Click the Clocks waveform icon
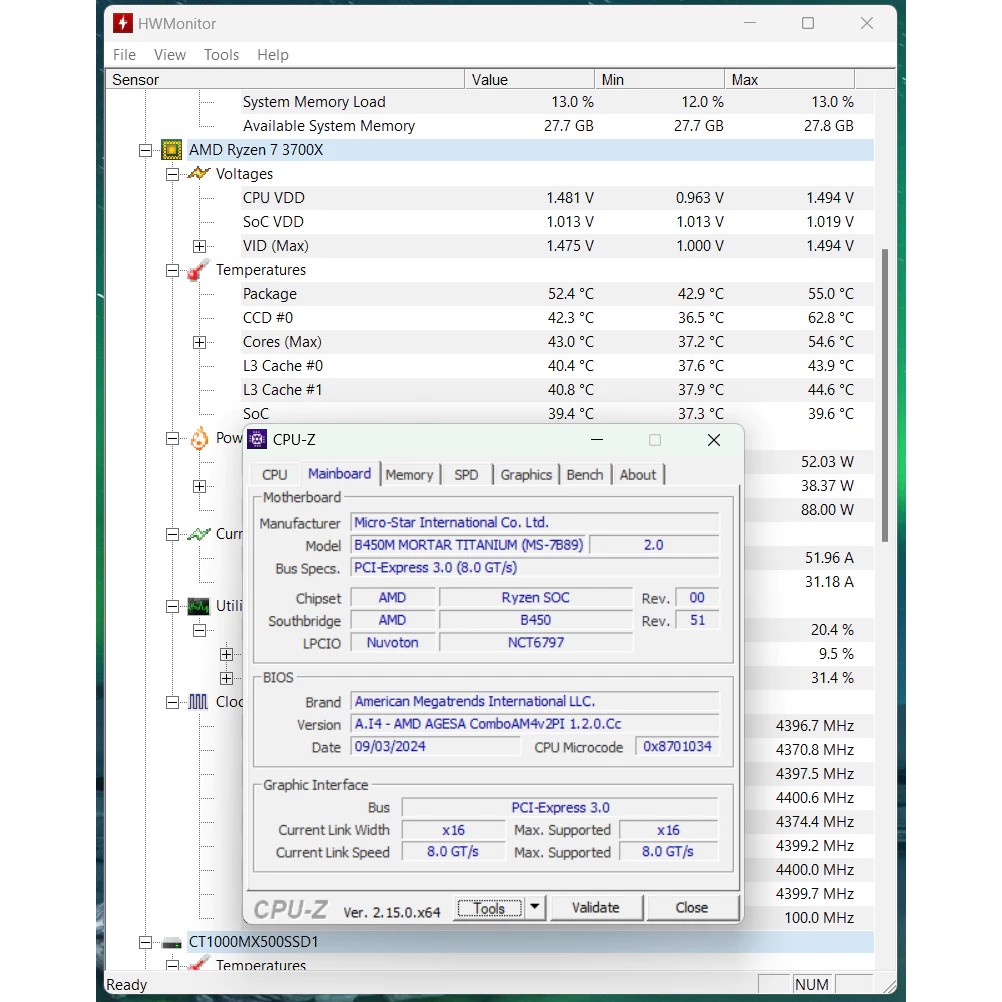 [199, 702]
